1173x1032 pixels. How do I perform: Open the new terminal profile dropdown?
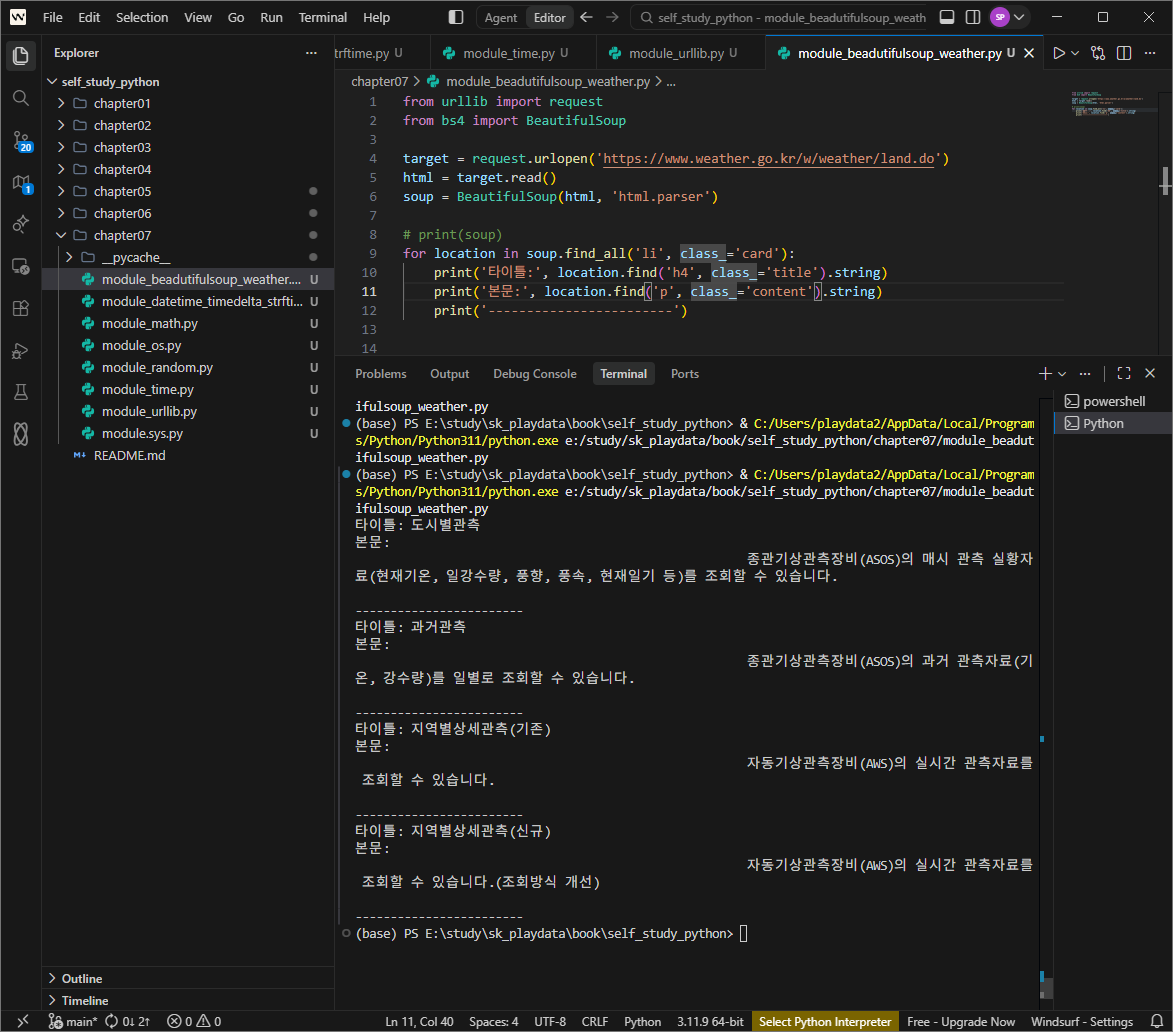(1062, 373)
